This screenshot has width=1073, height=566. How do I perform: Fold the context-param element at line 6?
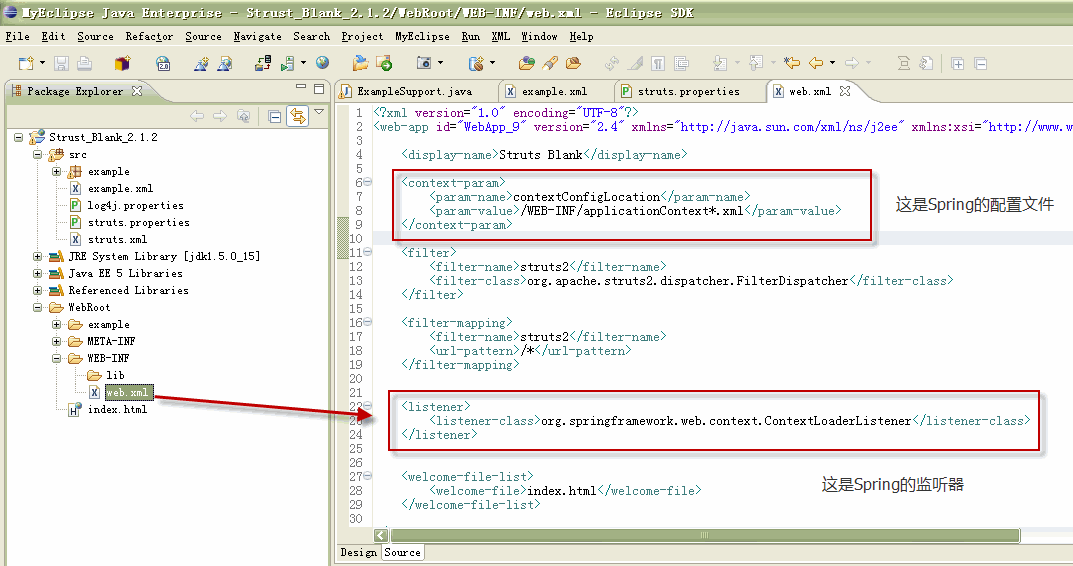pyautogui.click(x=367, y=182)
